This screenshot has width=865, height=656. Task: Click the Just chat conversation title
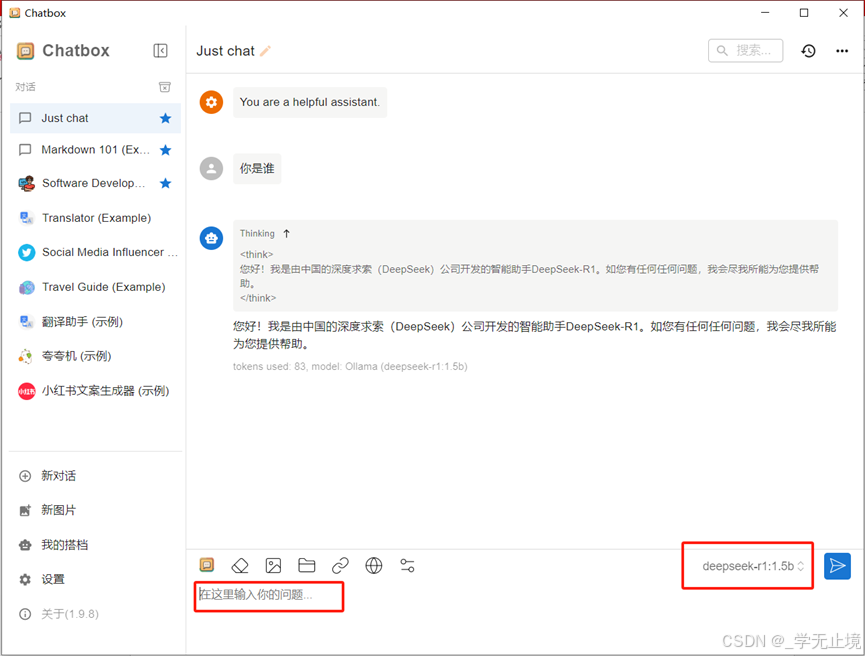tap(226, 51)
